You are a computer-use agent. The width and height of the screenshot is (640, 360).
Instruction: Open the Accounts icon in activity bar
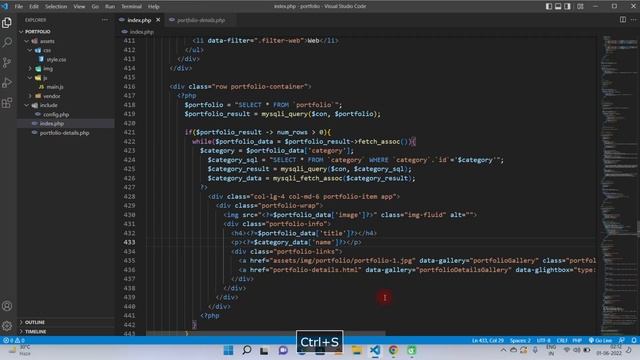click(7, 306)
